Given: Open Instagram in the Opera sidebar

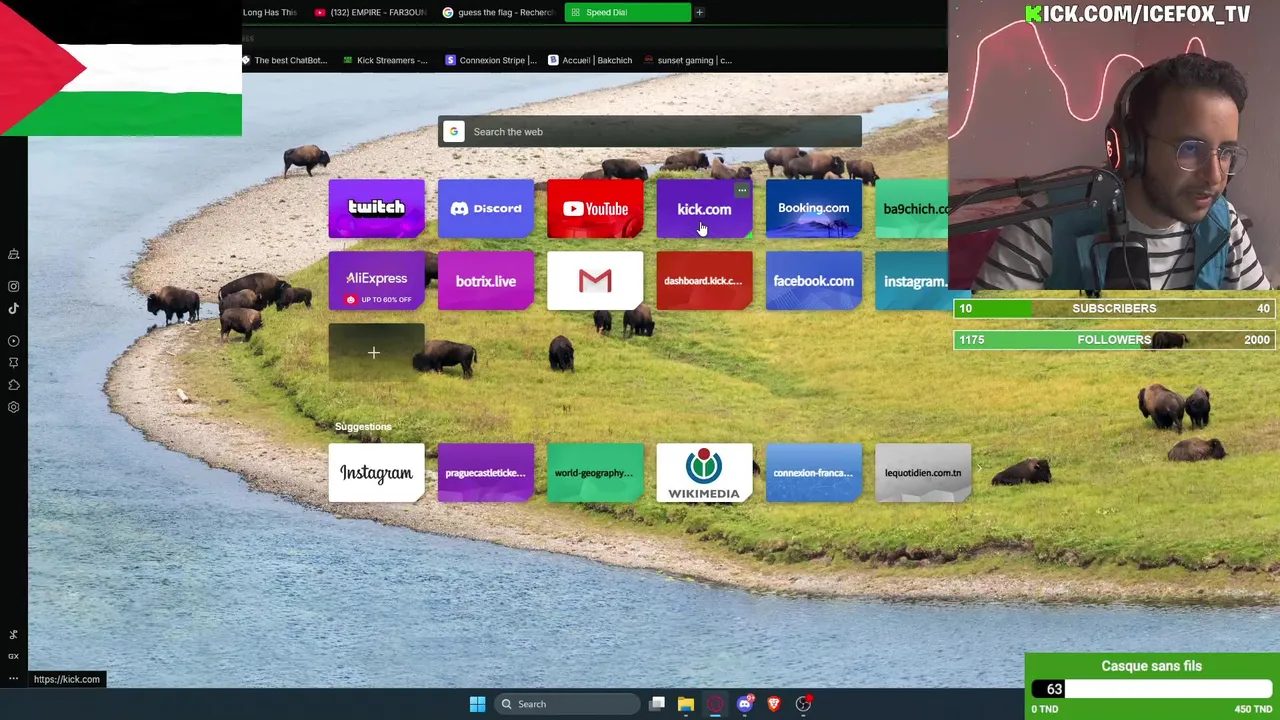Looking at the screenshot, I should click(x=14, y=286).
